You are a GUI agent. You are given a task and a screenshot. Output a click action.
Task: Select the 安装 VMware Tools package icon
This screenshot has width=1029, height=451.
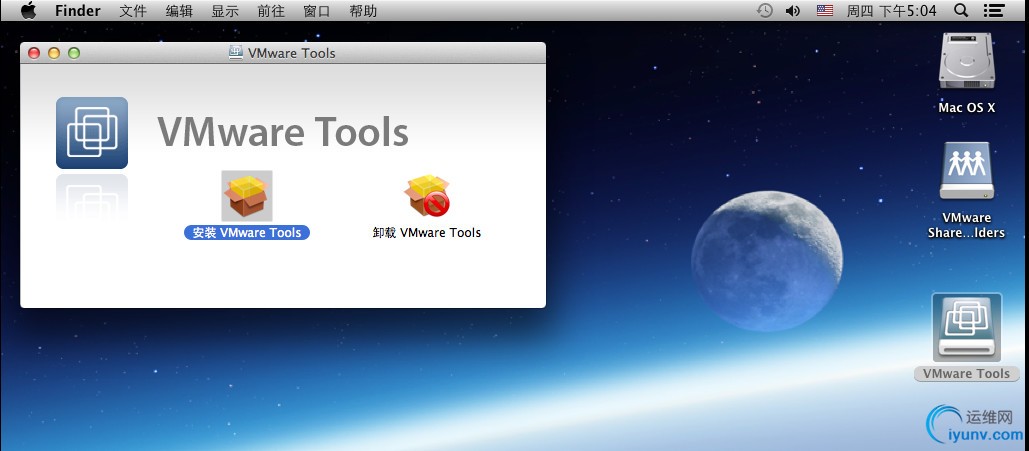tap(247, 196)
